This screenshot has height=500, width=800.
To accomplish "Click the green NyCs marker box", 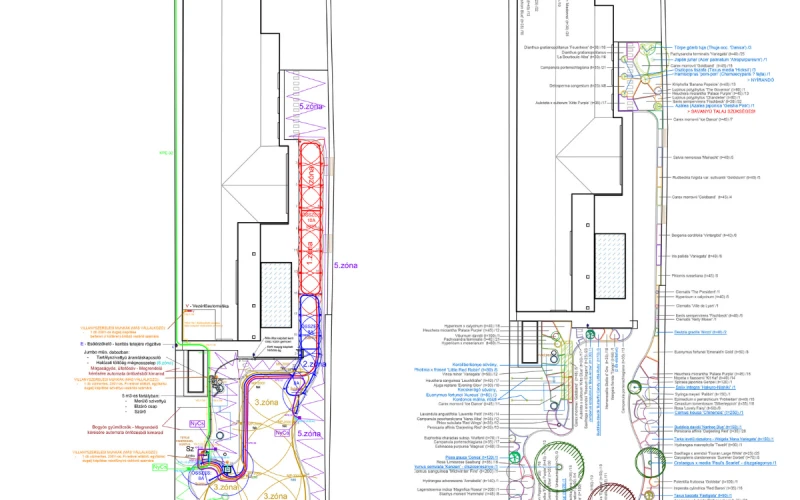I will [160, 467].
